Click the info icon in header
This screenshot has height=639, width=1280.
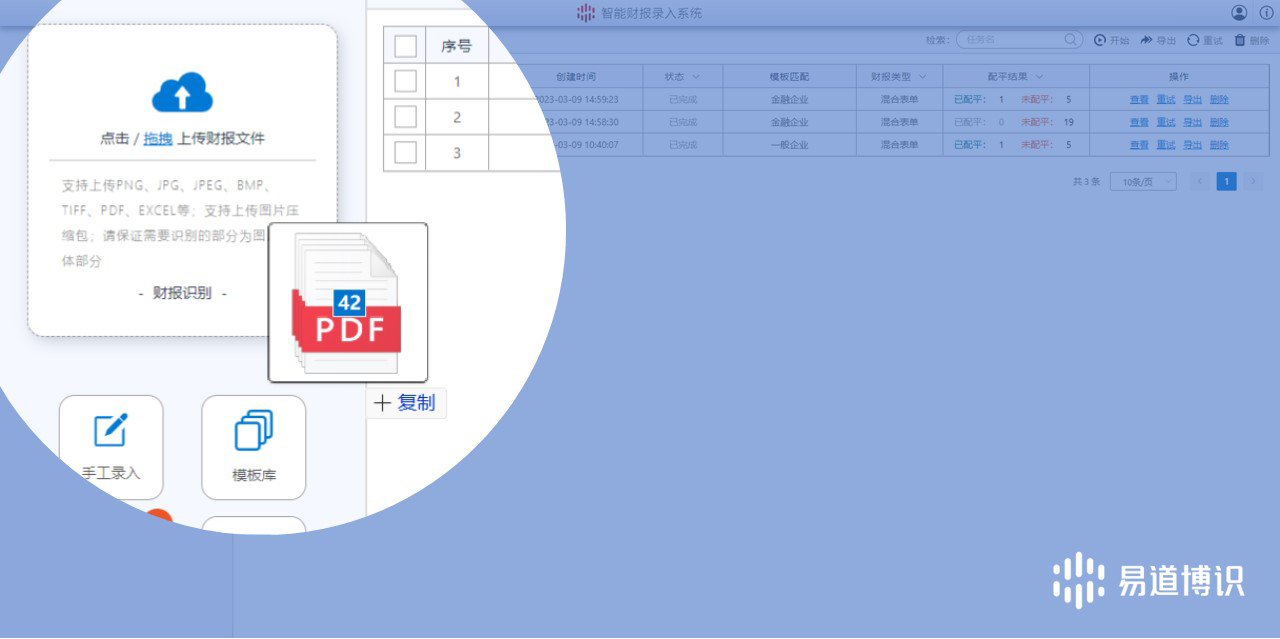click(1266, 13)
